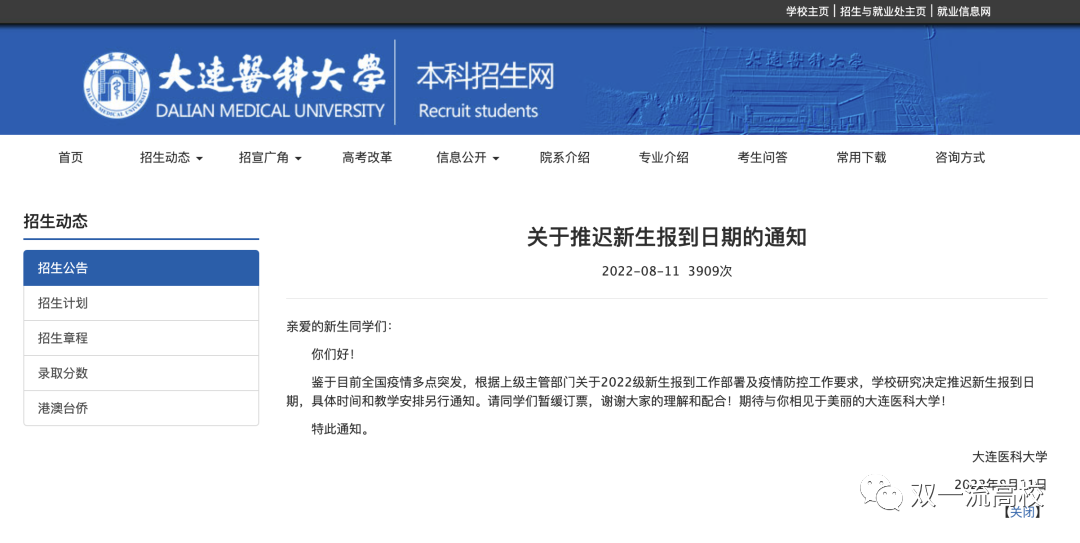Click the greeting 亲爱的新生同学们
The width and height of the screenshot is (1080, 543).
pos(339,327)
